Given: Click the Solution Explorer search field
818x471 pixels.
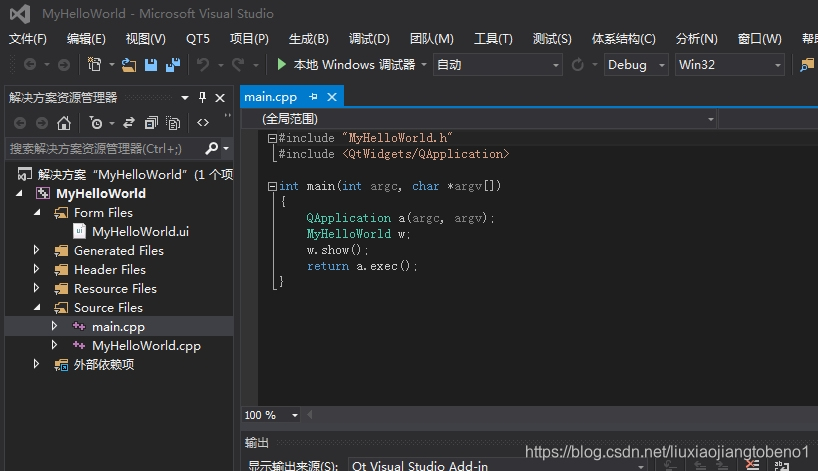Looking at the screenshot, I should (x=104, y=149).
